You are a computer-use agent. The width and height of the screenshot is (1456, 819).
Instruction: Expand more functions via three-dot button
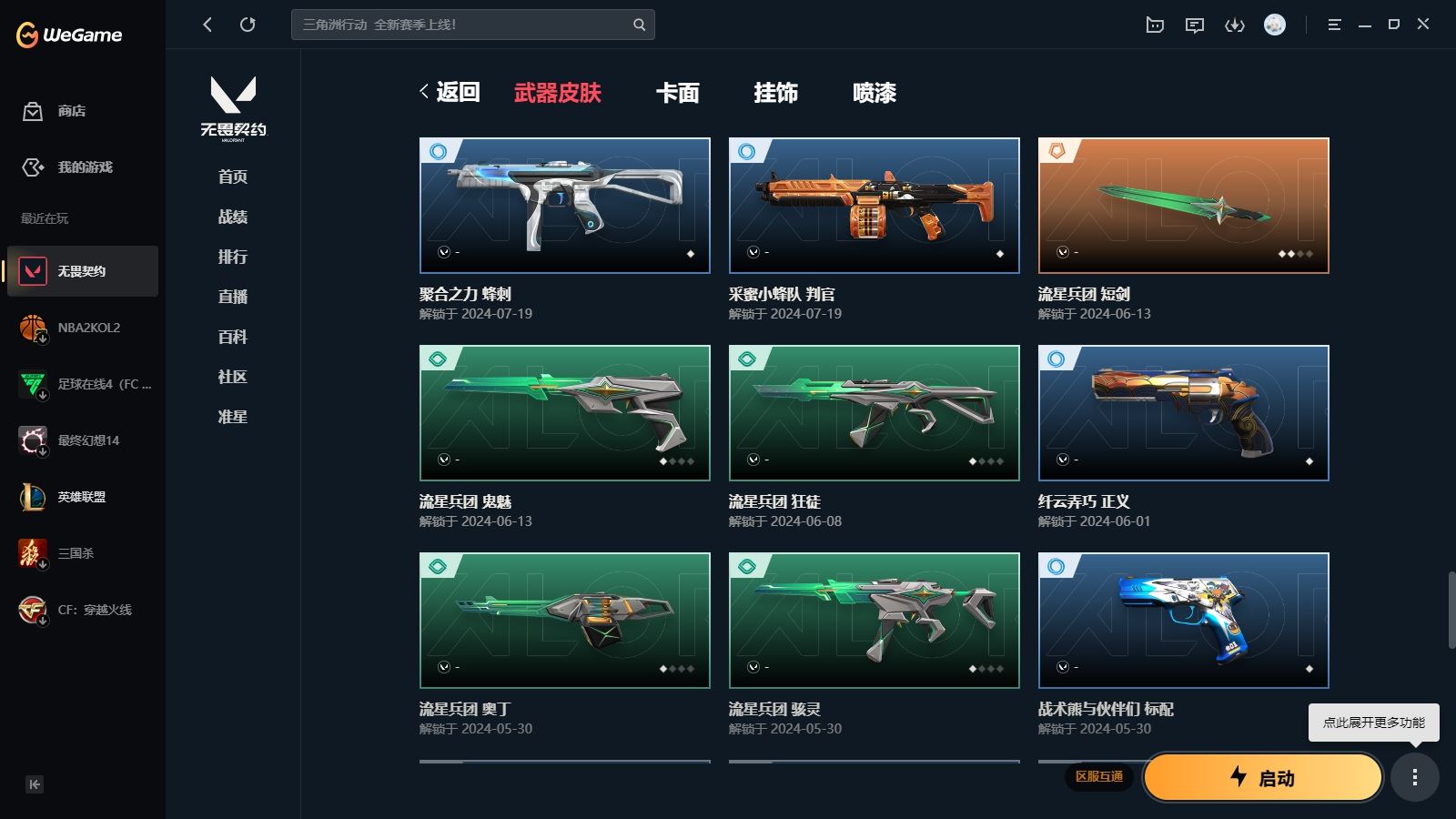[x=1415, y=777]
